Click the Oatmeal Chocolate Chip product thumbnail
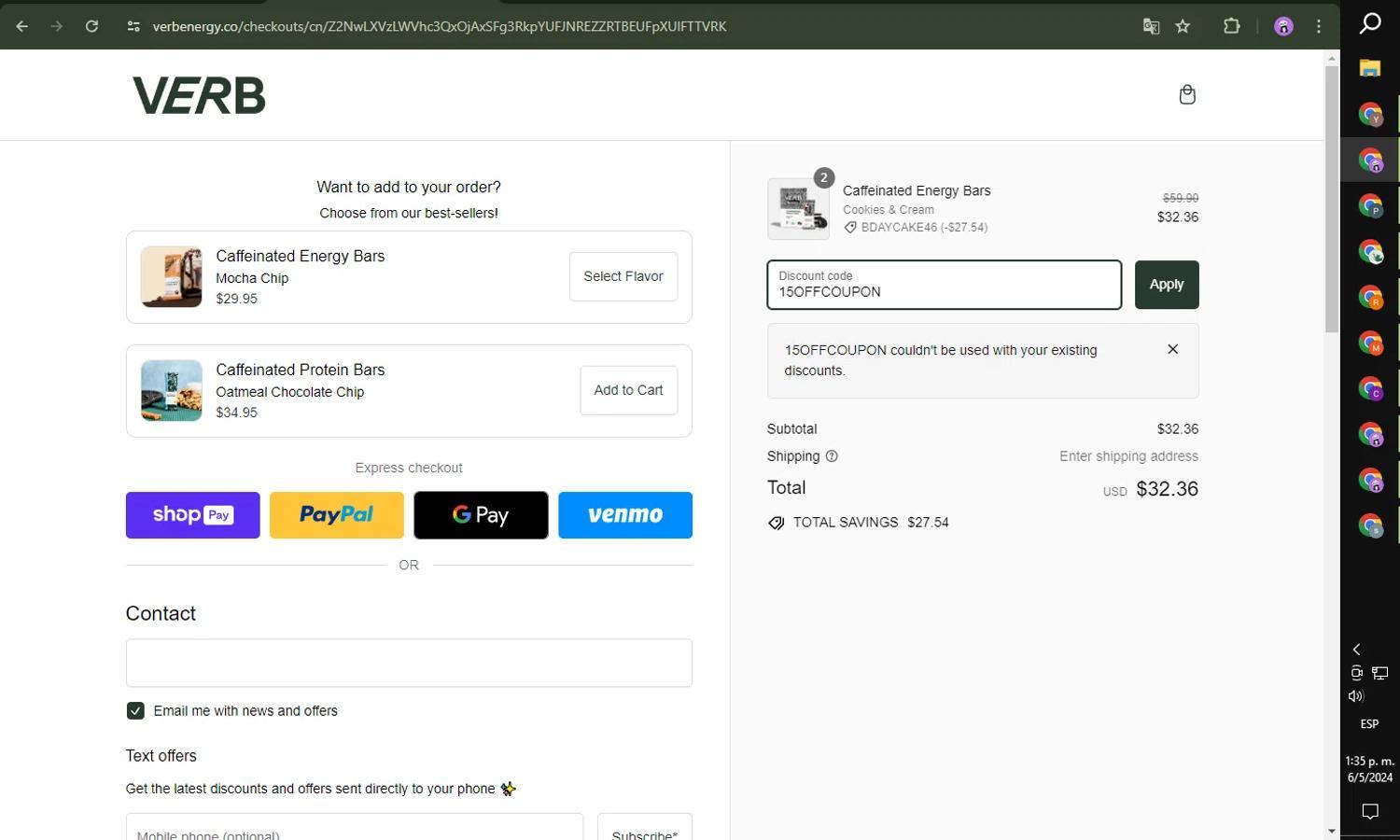The height and width of the screenshot is (840, 1400). pos(171,390)
